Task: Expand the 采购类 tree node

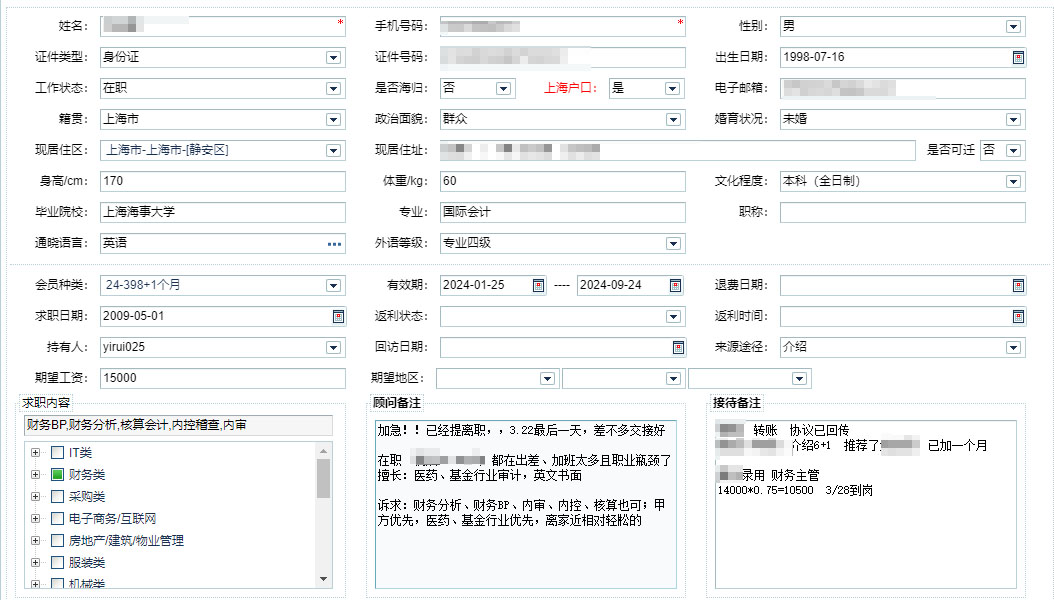Action: (36, 497)
